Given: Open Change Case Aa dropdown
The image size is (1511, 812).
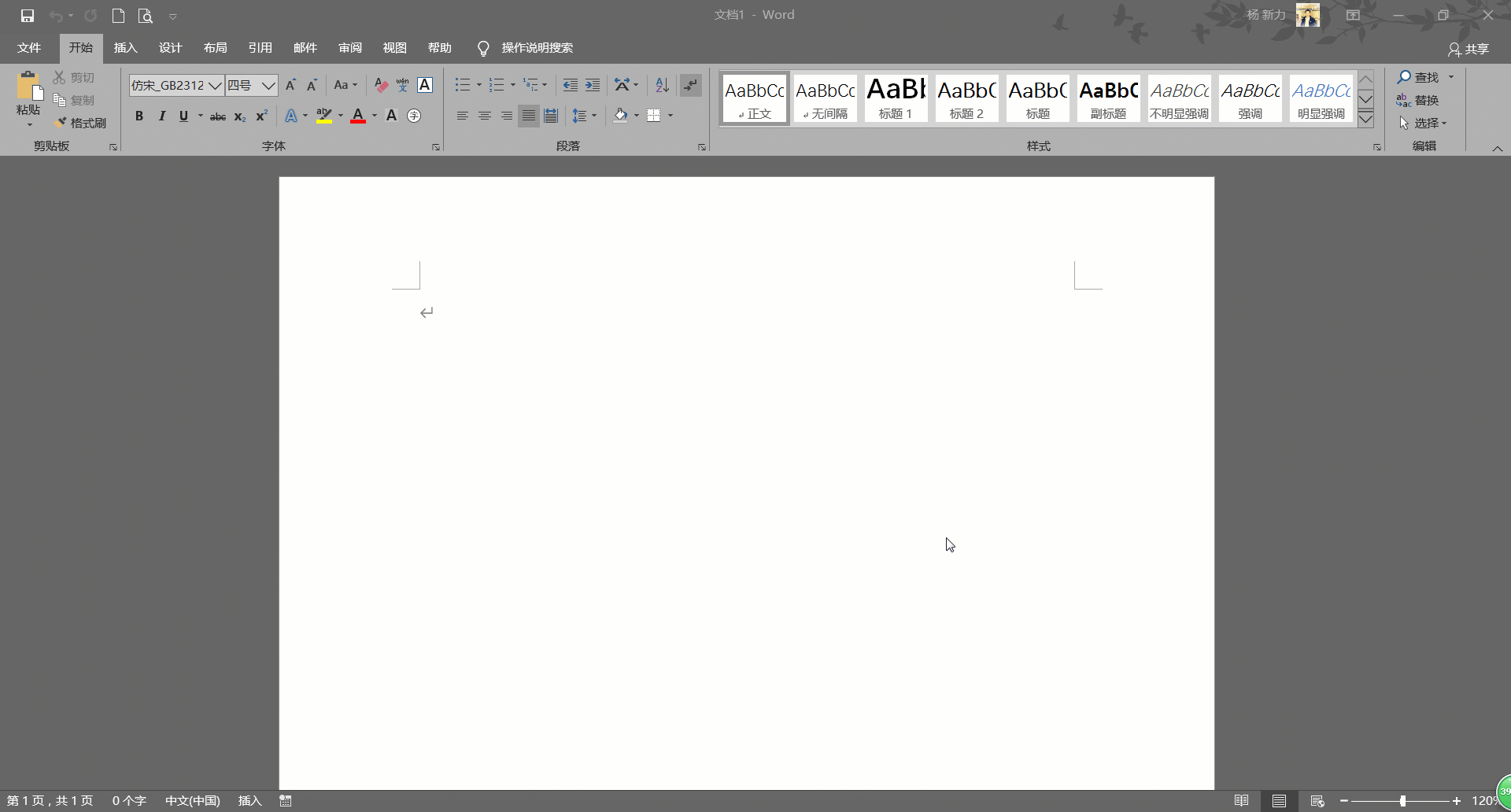Looking at the screenshot, I should (345, 85).
